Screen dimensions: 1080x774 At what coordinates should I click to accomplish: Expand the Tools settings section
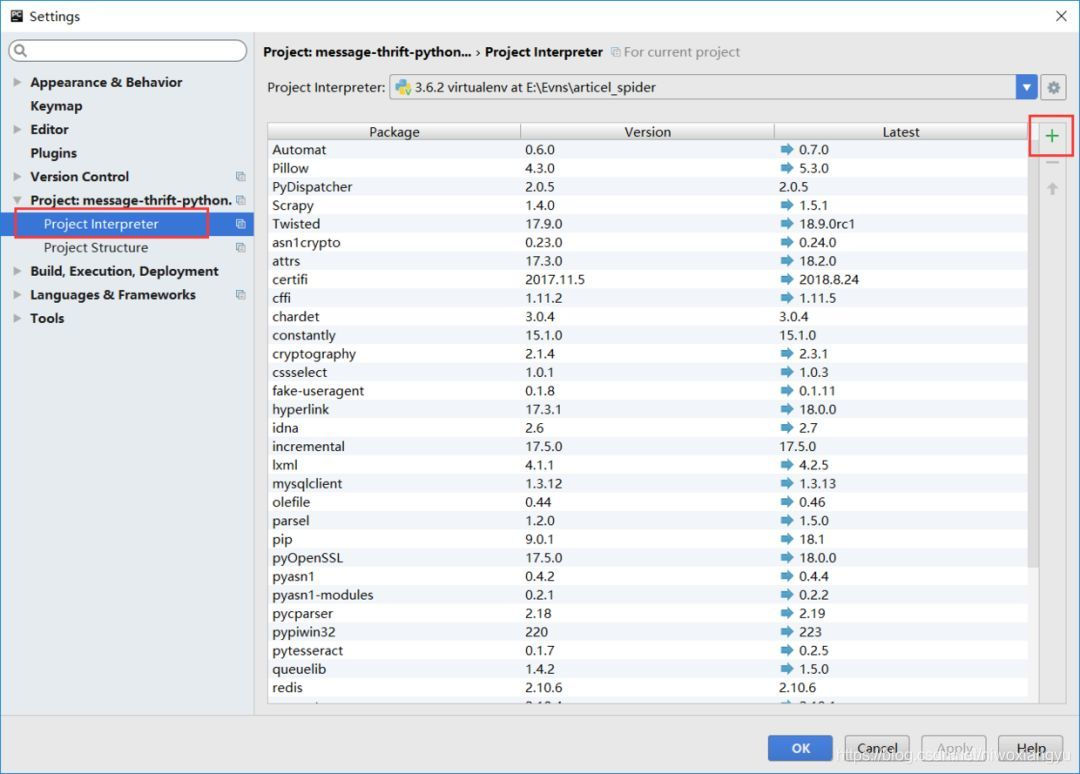point(17,318)
